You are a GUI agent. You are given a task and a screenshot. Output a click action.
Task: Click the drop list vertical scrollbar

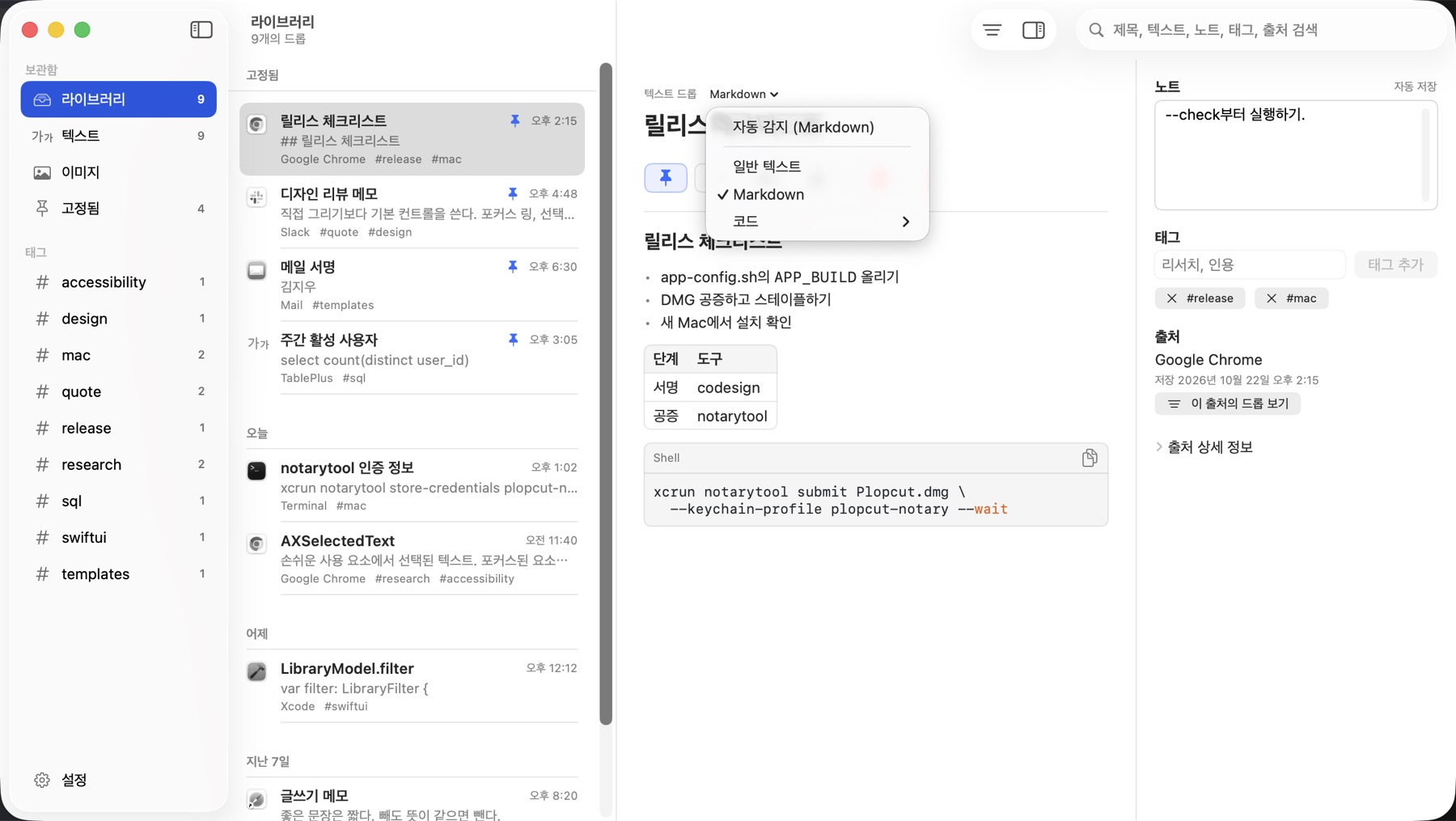(606, 393)
